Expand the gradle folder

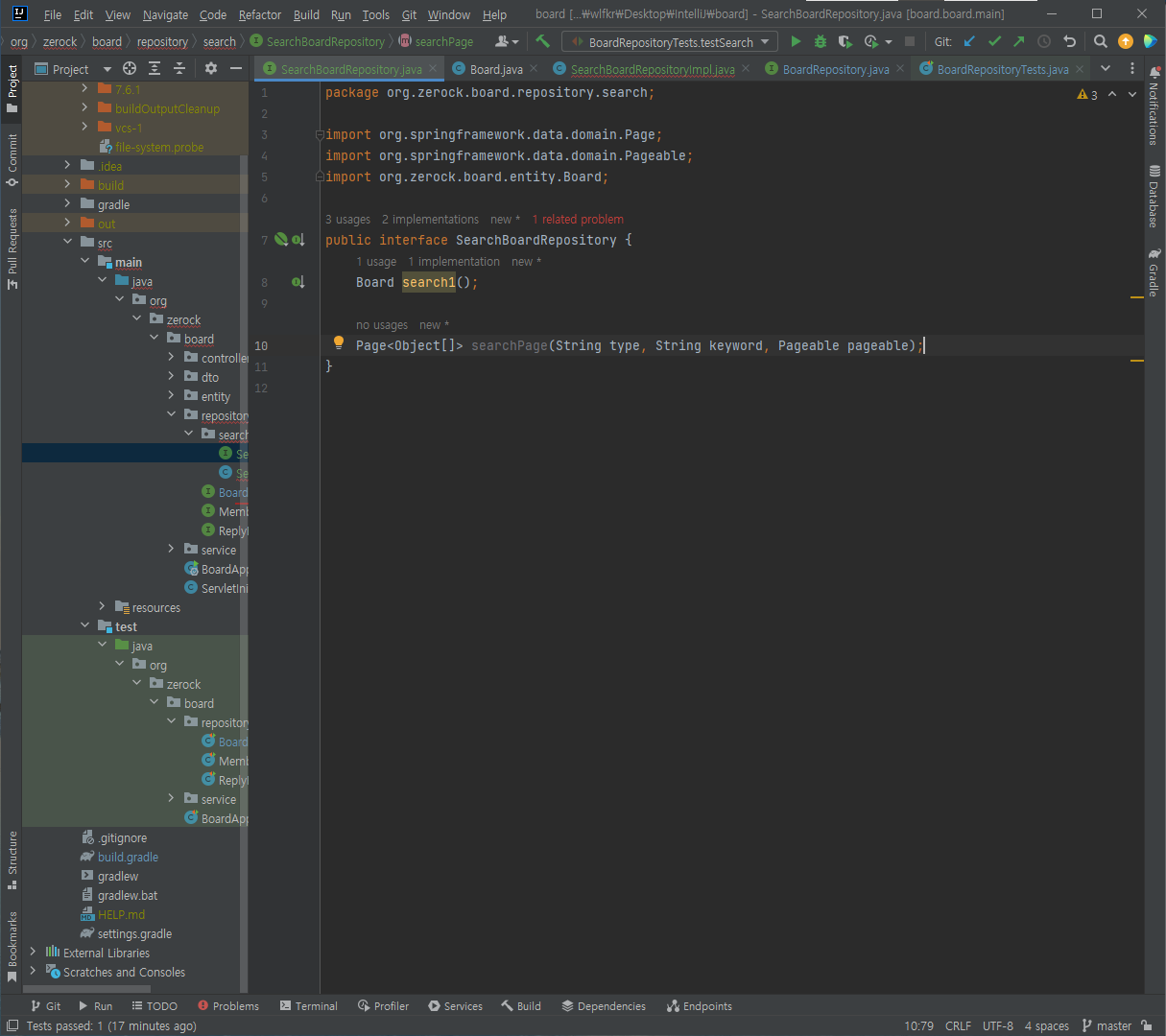click(68, 203)
